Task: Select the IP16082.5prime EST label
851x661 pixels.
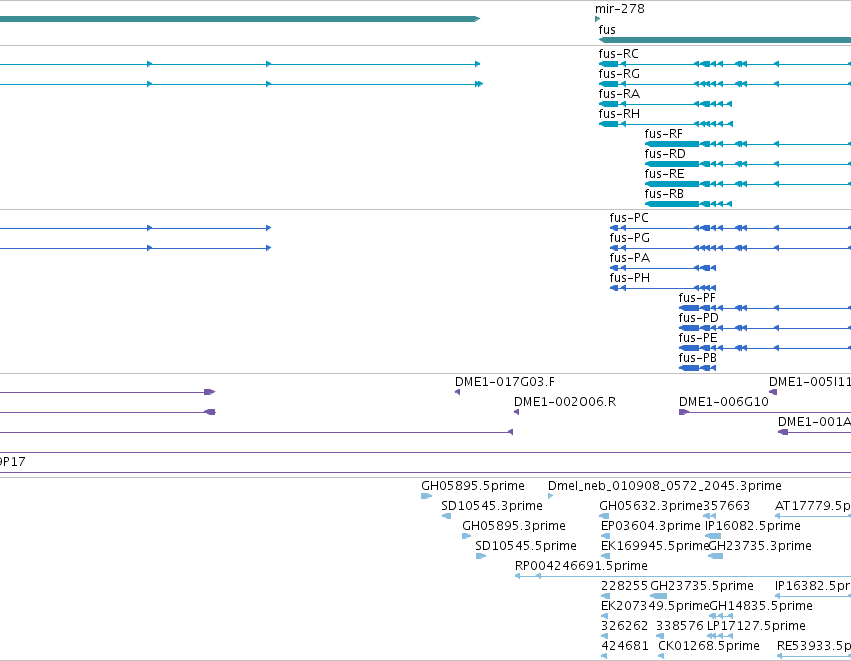Action: pos(752,526)
